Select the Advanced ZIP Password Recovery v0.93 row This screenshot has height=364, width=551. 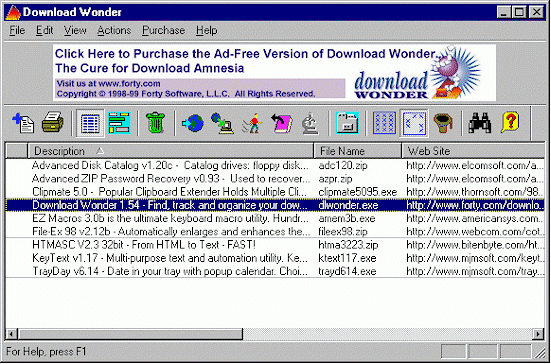pos(275,178)
